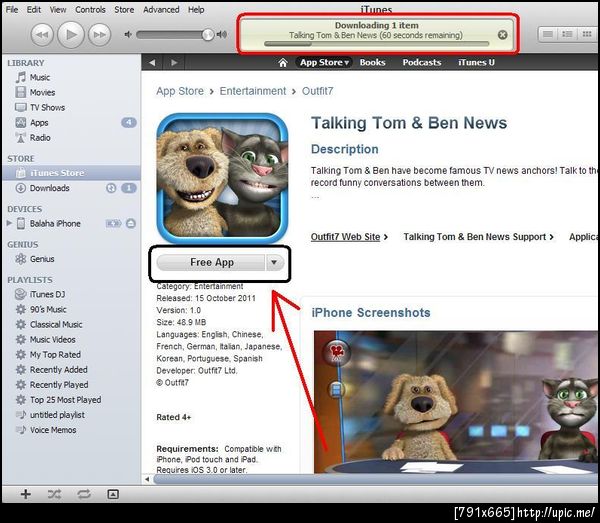Open the Free App dropdown arrow
Screen dimensions: 600x523
(274, 262)
